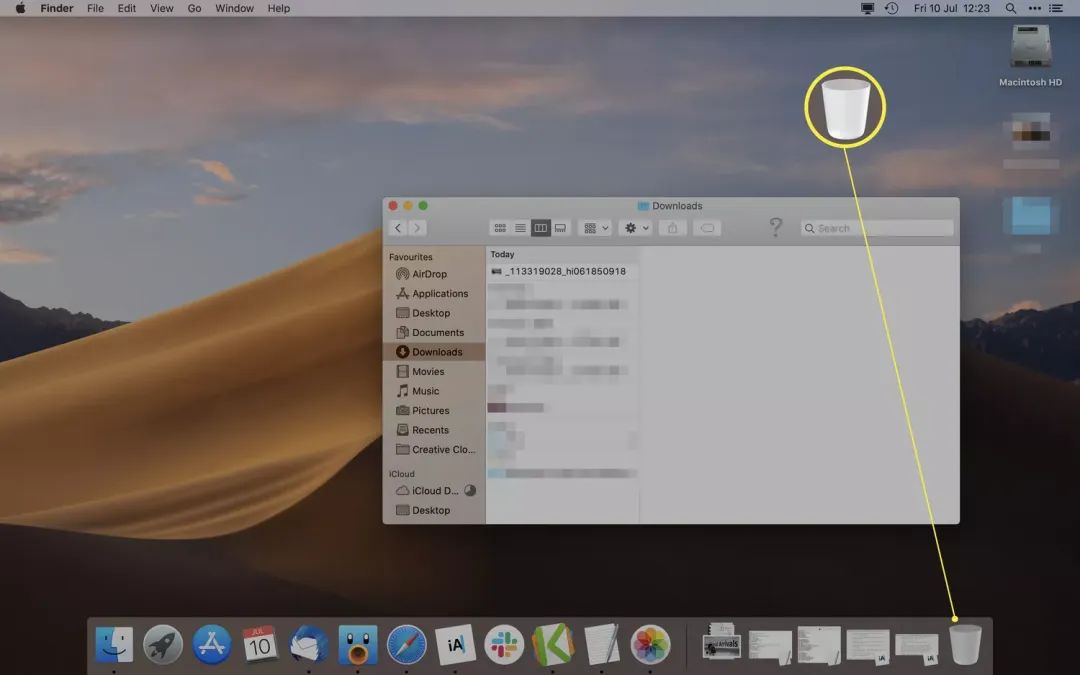
Task: Click iCloud Drive sync progress pie
Action: pyautogui.click(x=470, y=490)
